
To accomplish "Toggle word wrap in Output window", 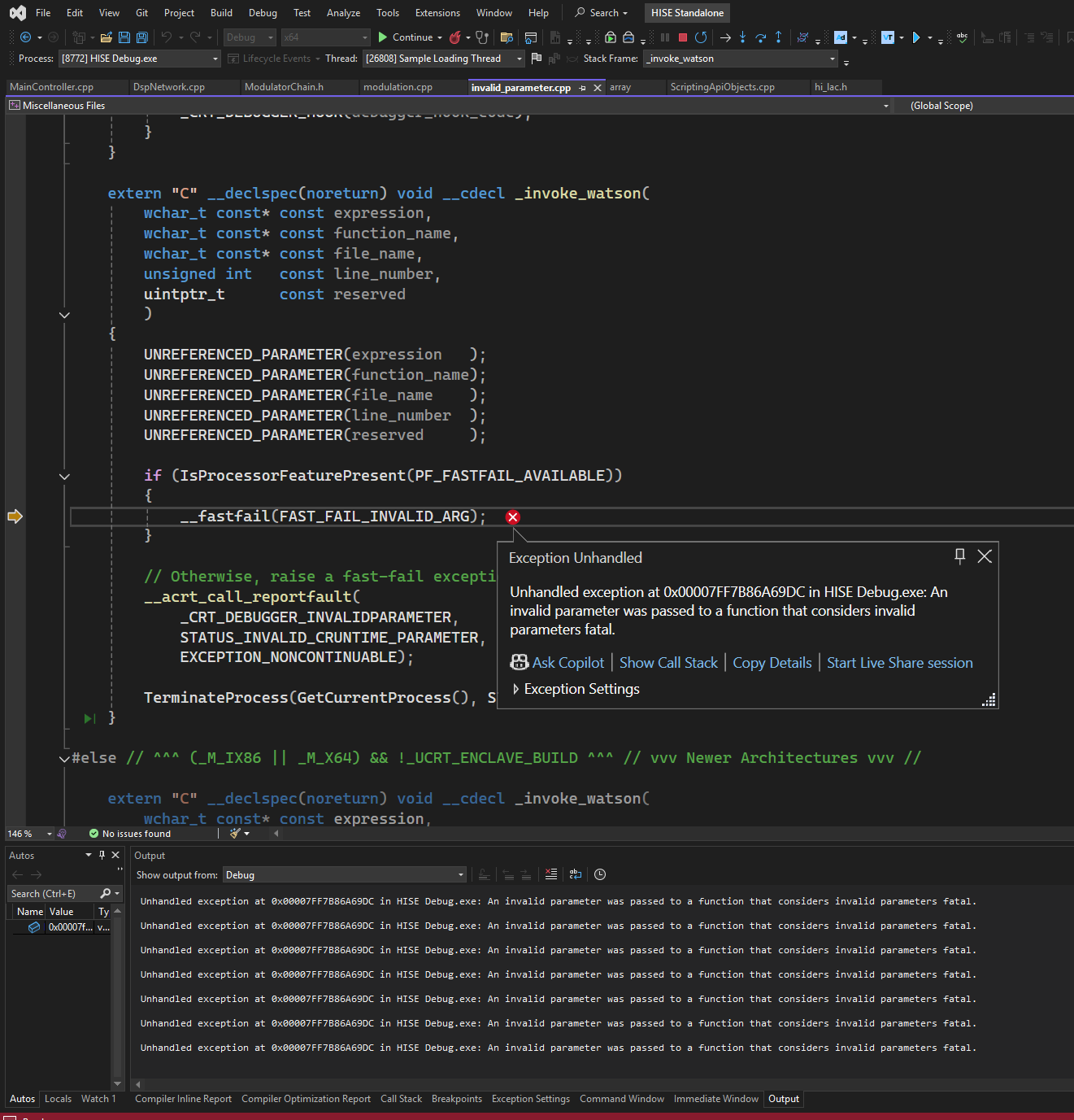I will click(576, 874).
